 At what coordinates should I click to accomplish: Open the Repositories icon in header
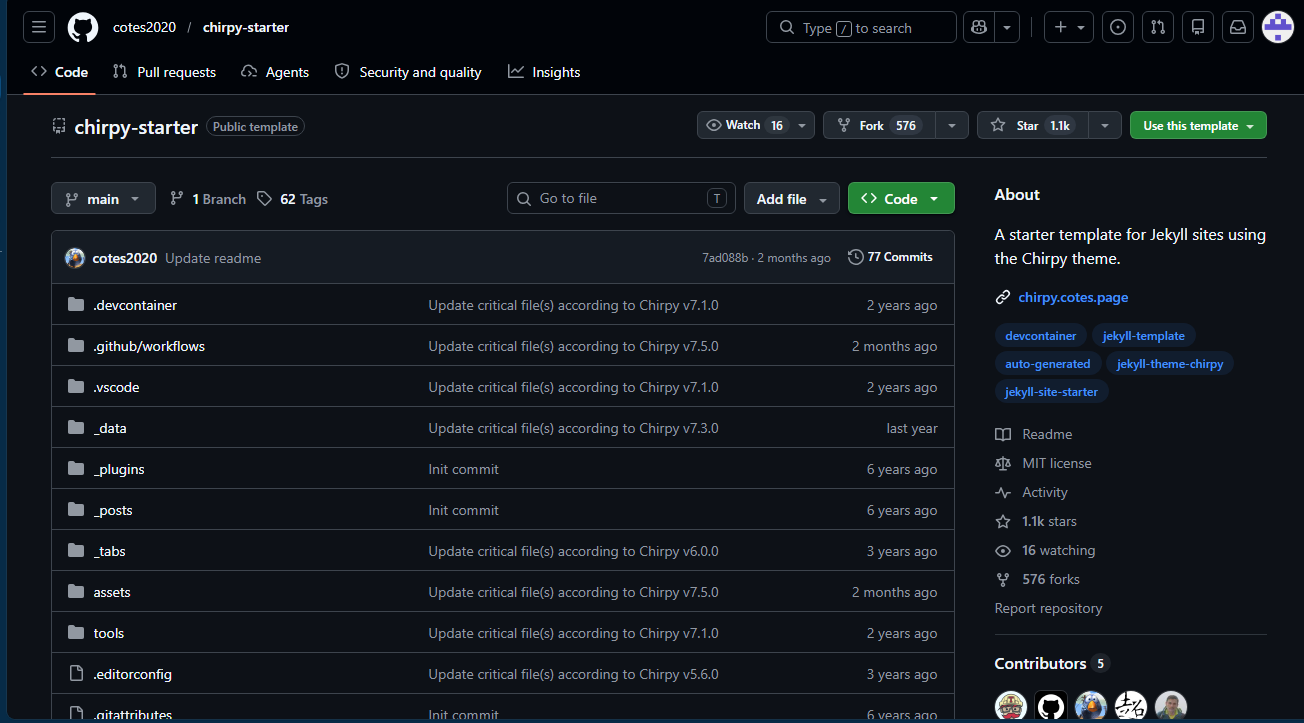1198,27
